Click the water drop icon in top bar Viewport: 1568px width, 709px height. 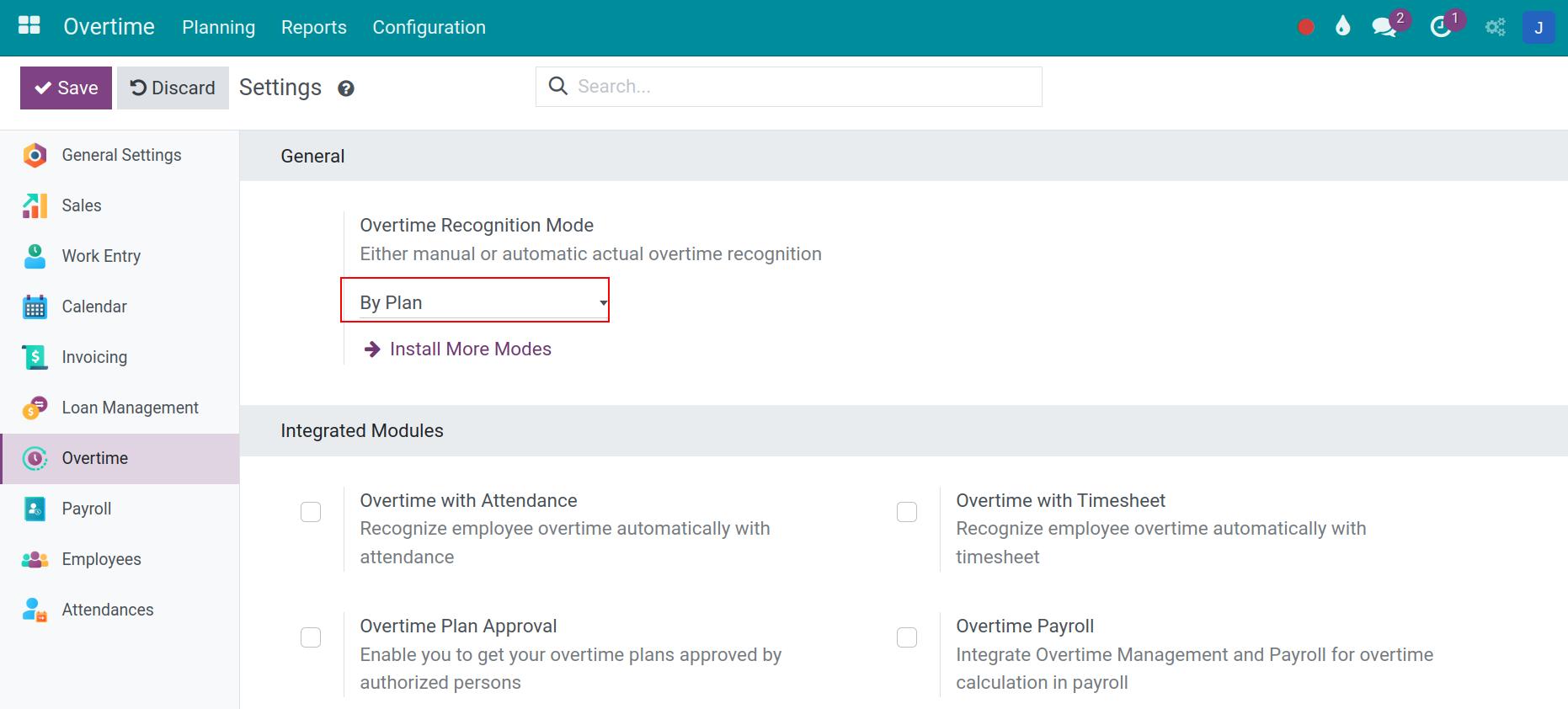(x=1343, y=27)
